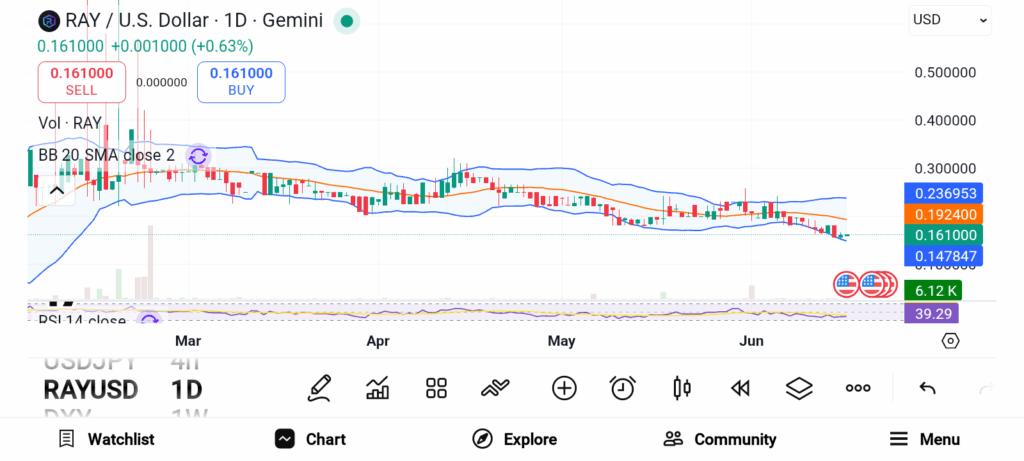Open the object tree layers icon

[x=799, y=388]
